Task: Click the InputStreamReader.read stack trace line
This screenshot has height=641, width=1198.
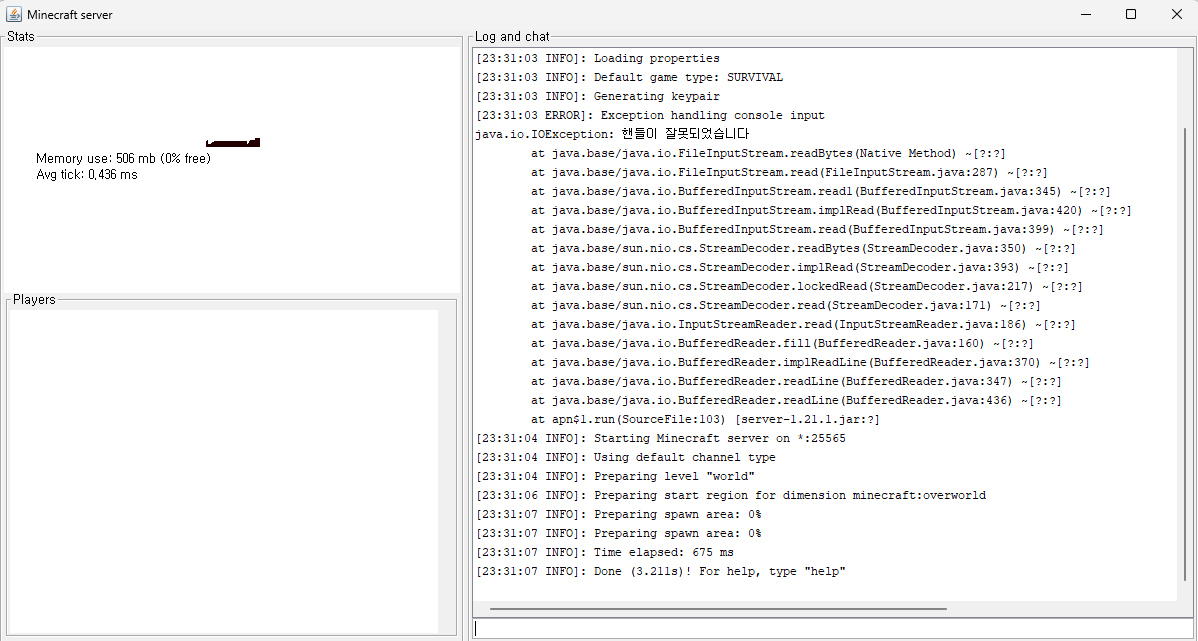Action: (x=803, y=325)
